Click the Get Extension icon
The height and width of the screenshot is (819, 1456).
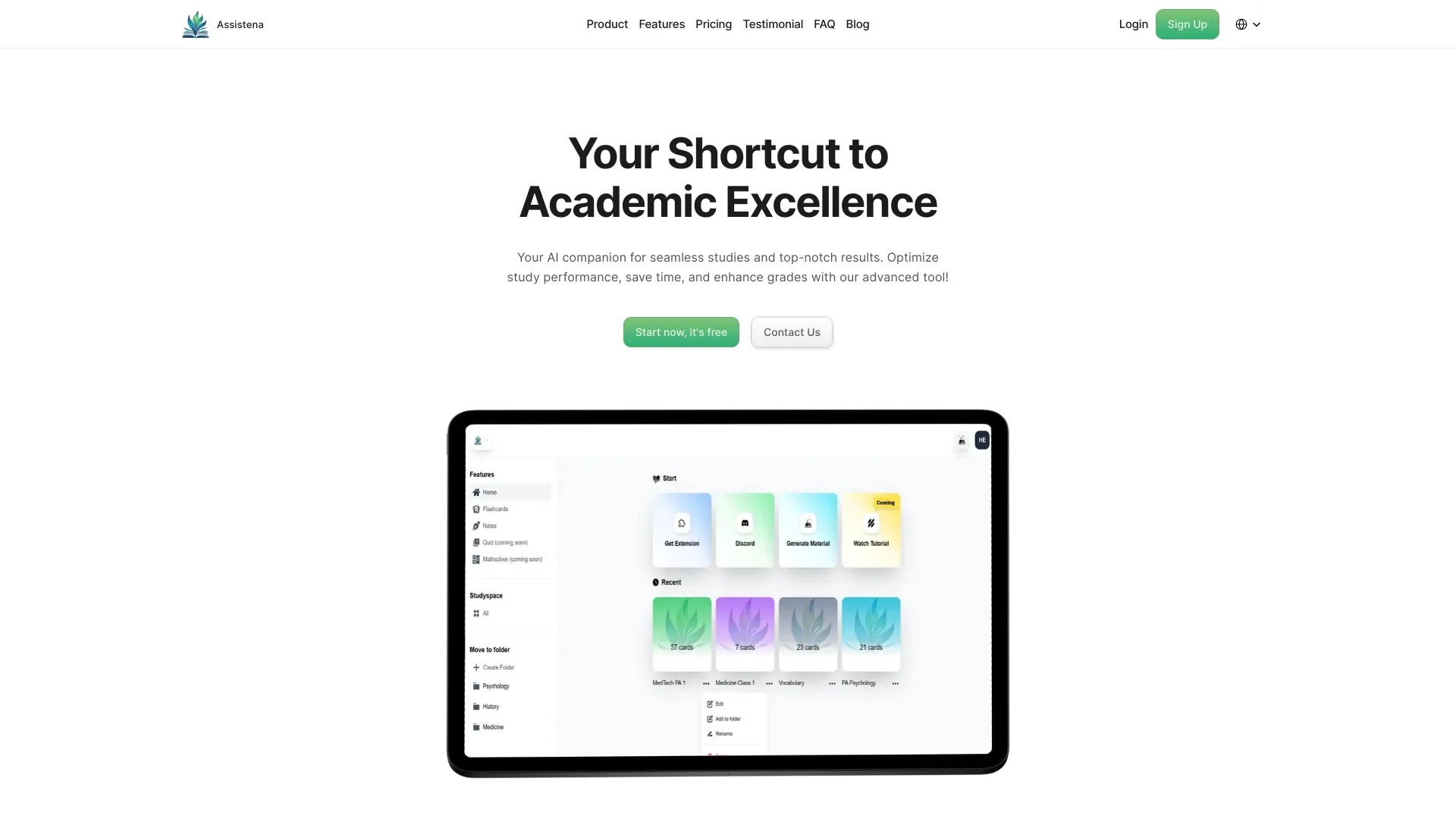pos(681,522)
